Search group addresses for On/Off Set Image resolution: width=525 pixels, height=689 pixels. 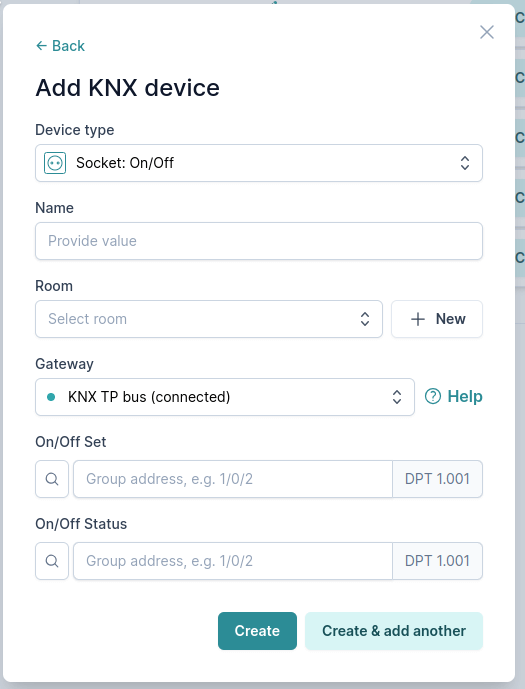[52, 479]
